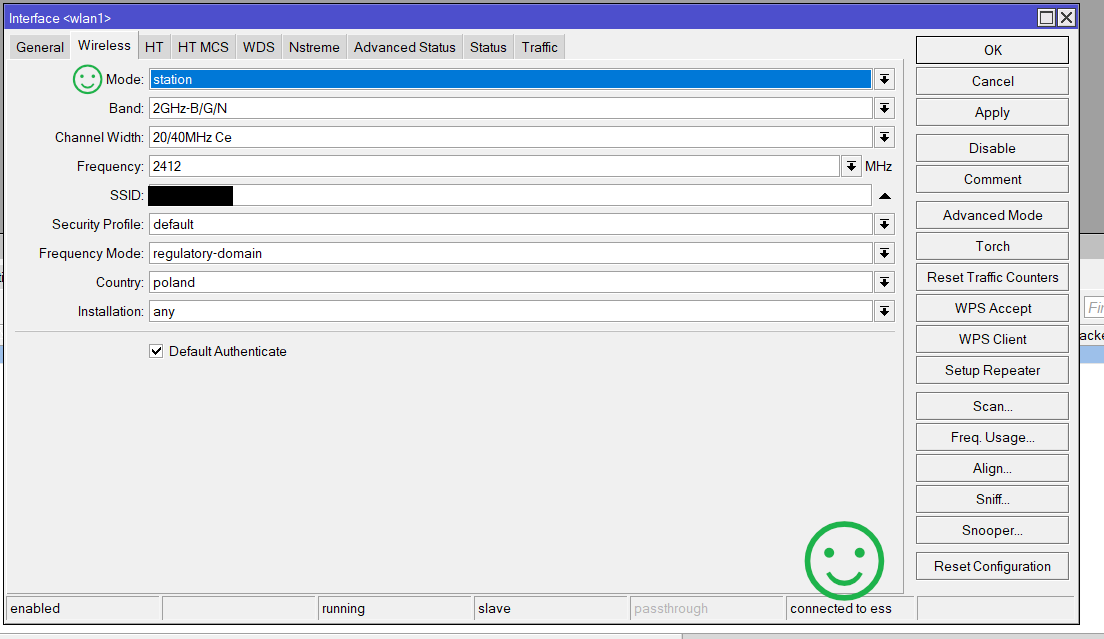Click the MHz unit label
This screenshot has height=639, width=1104.
[878, 166]
